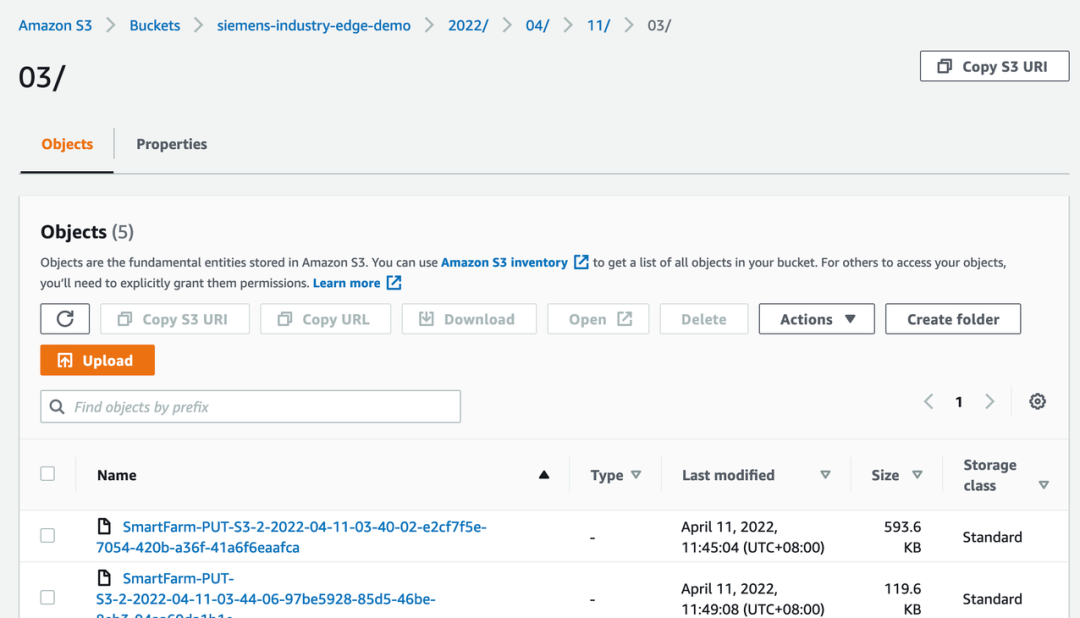The width and height of the screenshot is (1080, 618).
Task: Open the Learn more link
Action: [346, 283]
